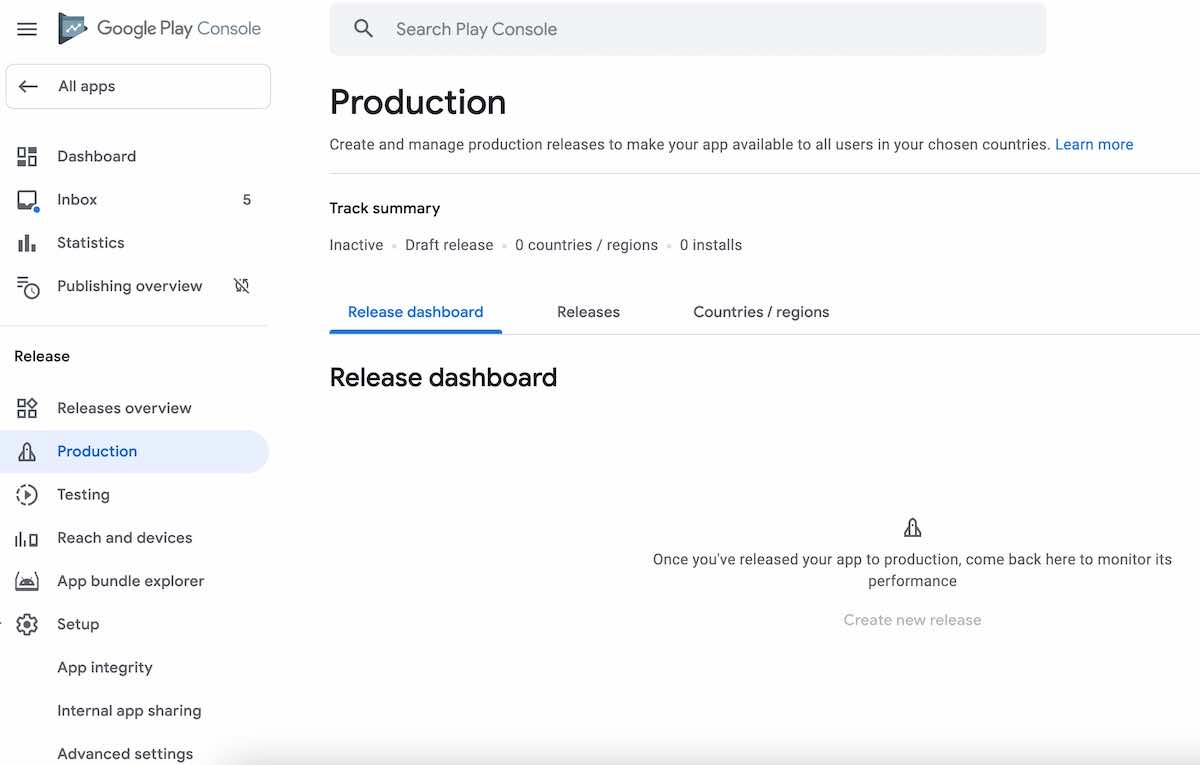Screen dimensions: 1200x765
Task: Open the Inbox via its message icon
Action: [x=26, y=199]
